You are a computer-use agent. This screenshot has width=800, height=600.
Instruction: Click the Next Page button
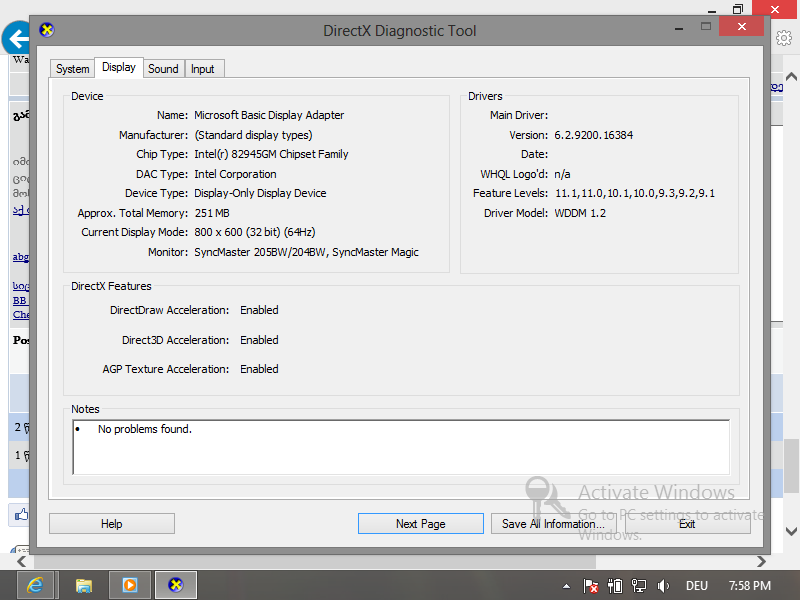[420, 523]
